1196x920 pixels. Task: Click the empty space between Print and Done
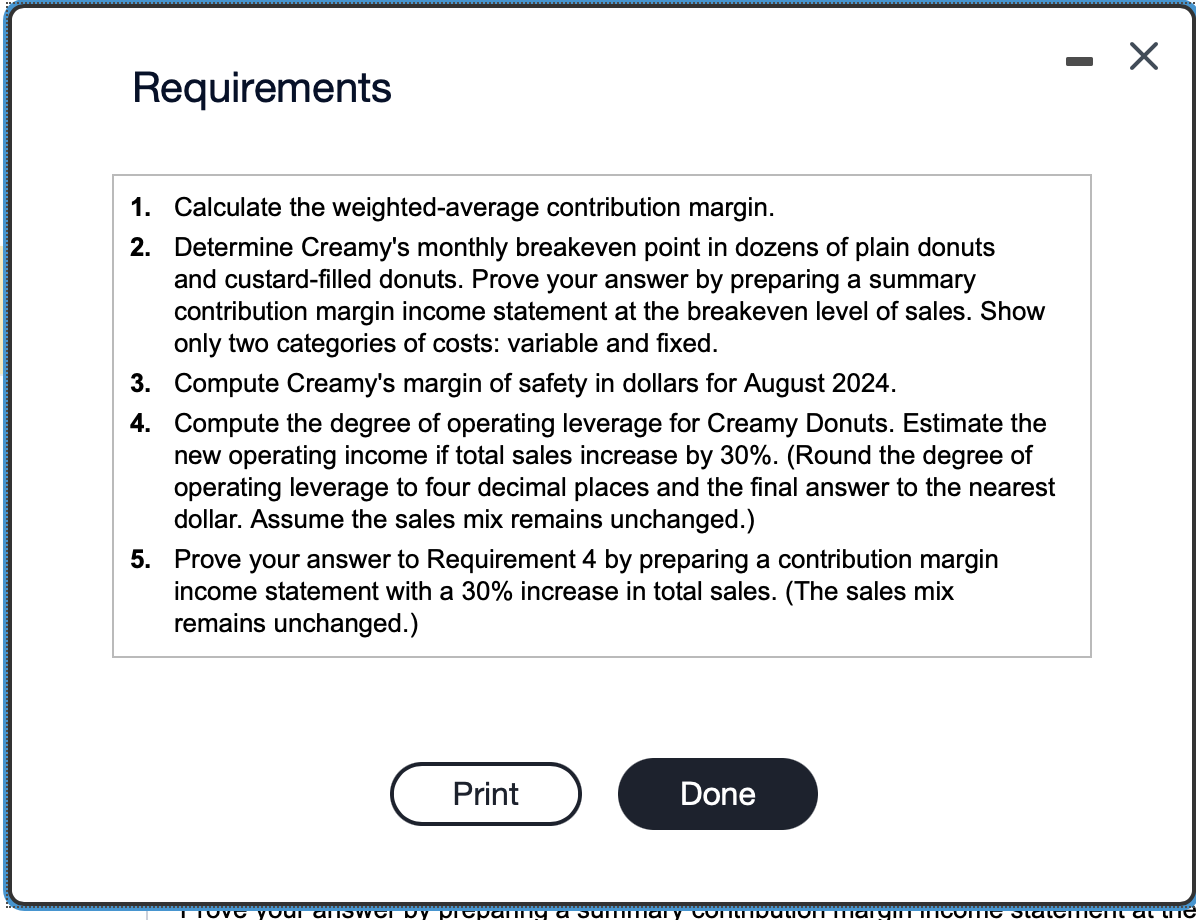[600, 793]
